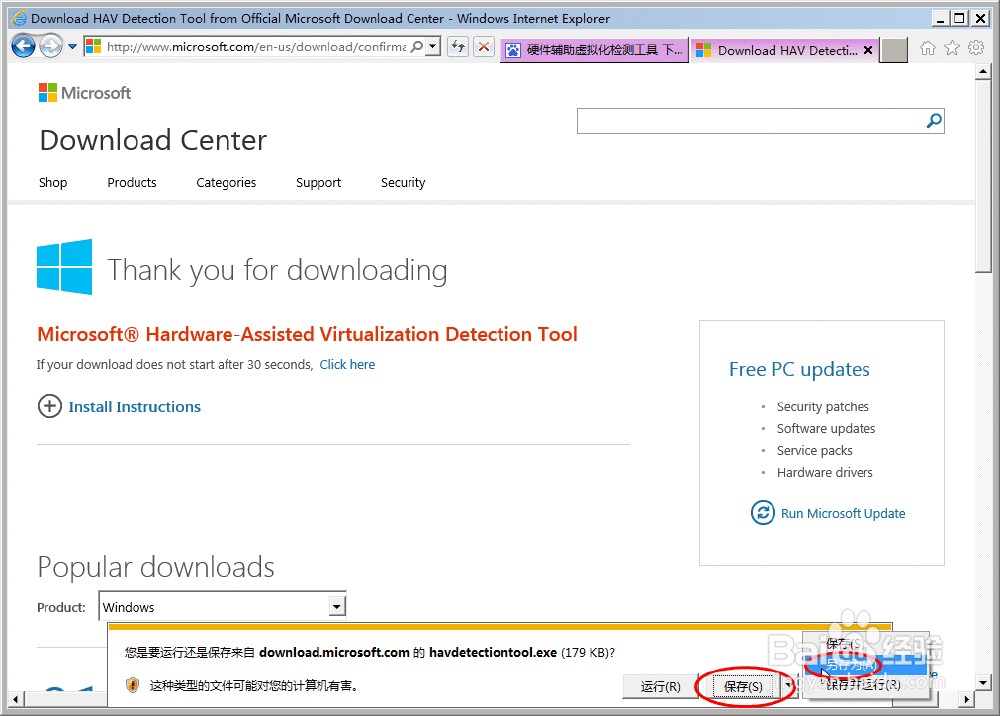Open Tools with the gear icon
The height and width of the screenshot is (716, 1000).
click(976, 48)
